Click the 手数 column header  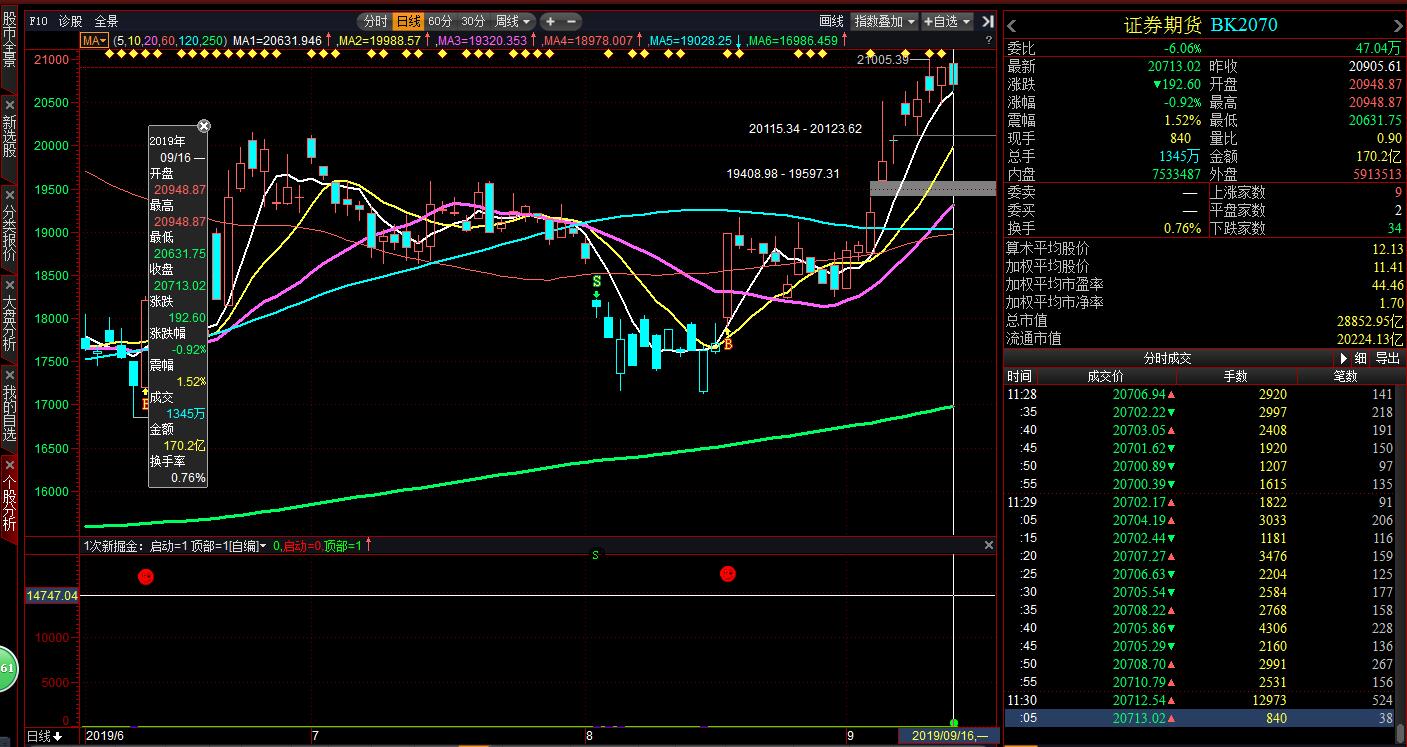(x=1236, y=376)
